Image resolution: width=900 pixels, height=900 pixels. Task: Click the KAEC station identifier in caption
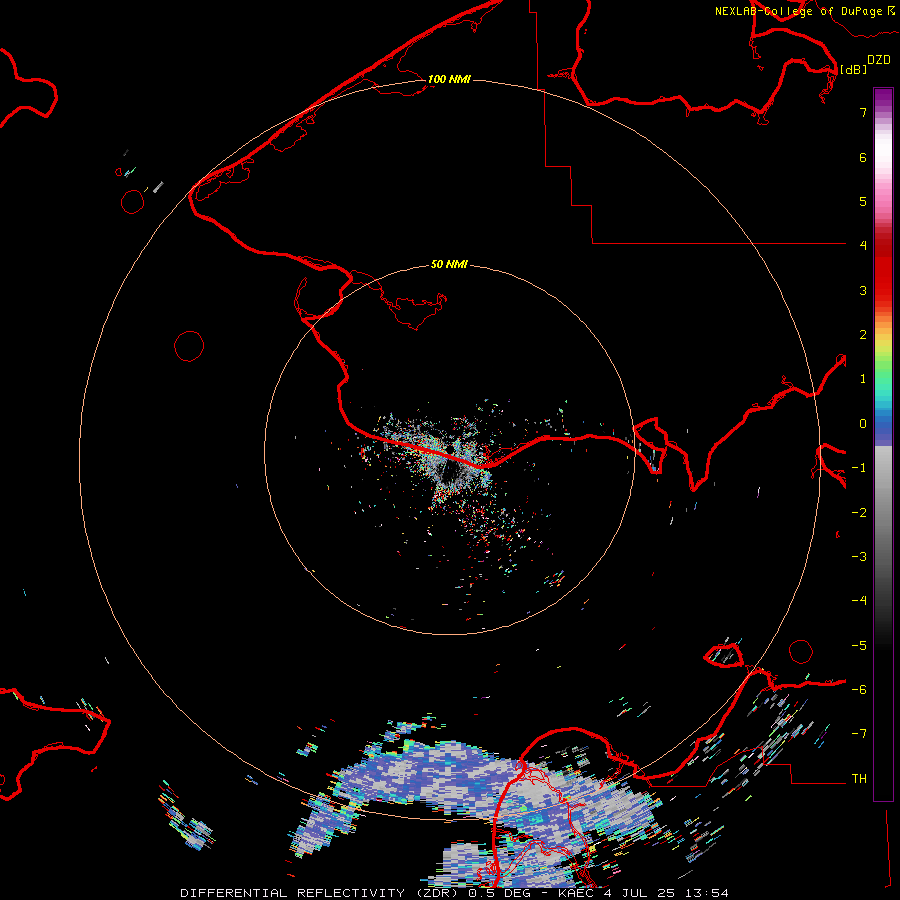tap(576, 893)
